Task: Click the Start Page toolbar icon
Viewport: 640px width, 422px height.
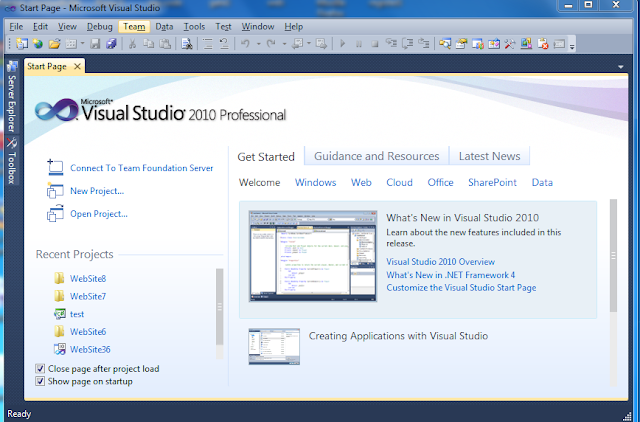Action: tap(494, 44)
